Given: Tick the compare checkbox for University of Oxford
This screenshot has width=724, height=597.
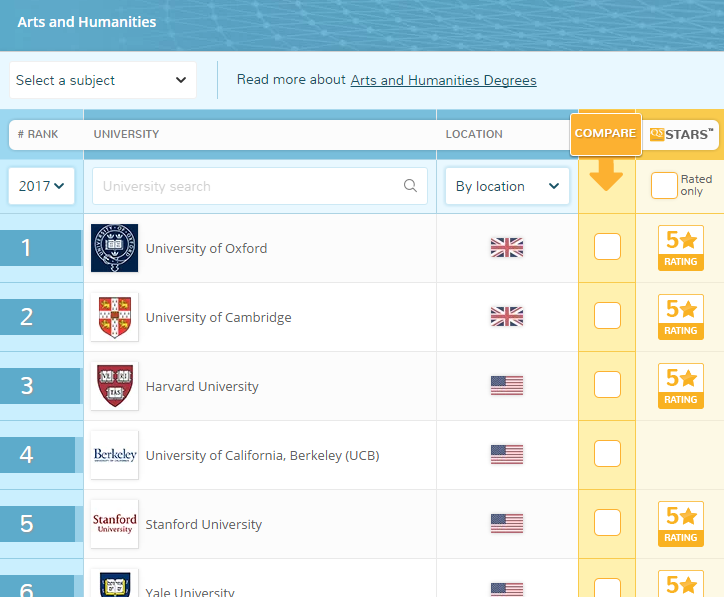Looking at the screenshot, I should (x=607, y=247).
